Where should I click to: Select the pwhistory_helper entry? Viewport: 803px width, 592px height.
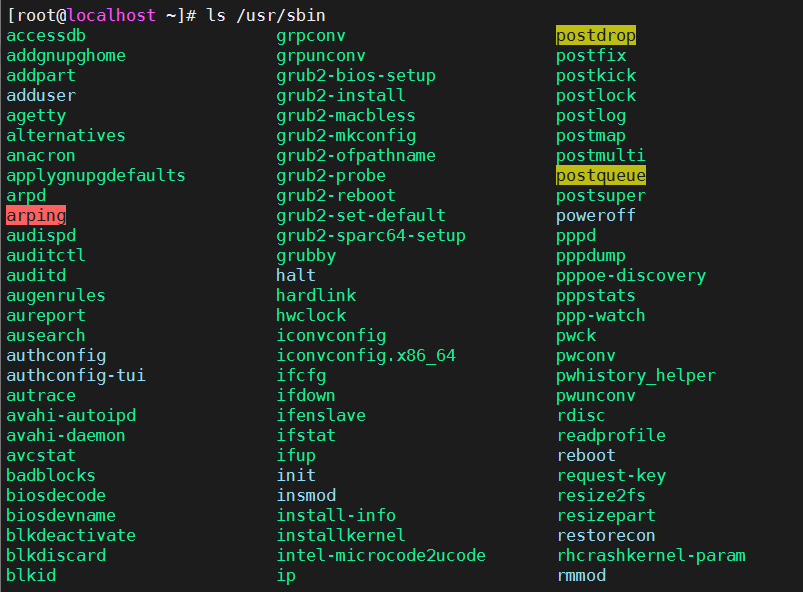[636, 375]
